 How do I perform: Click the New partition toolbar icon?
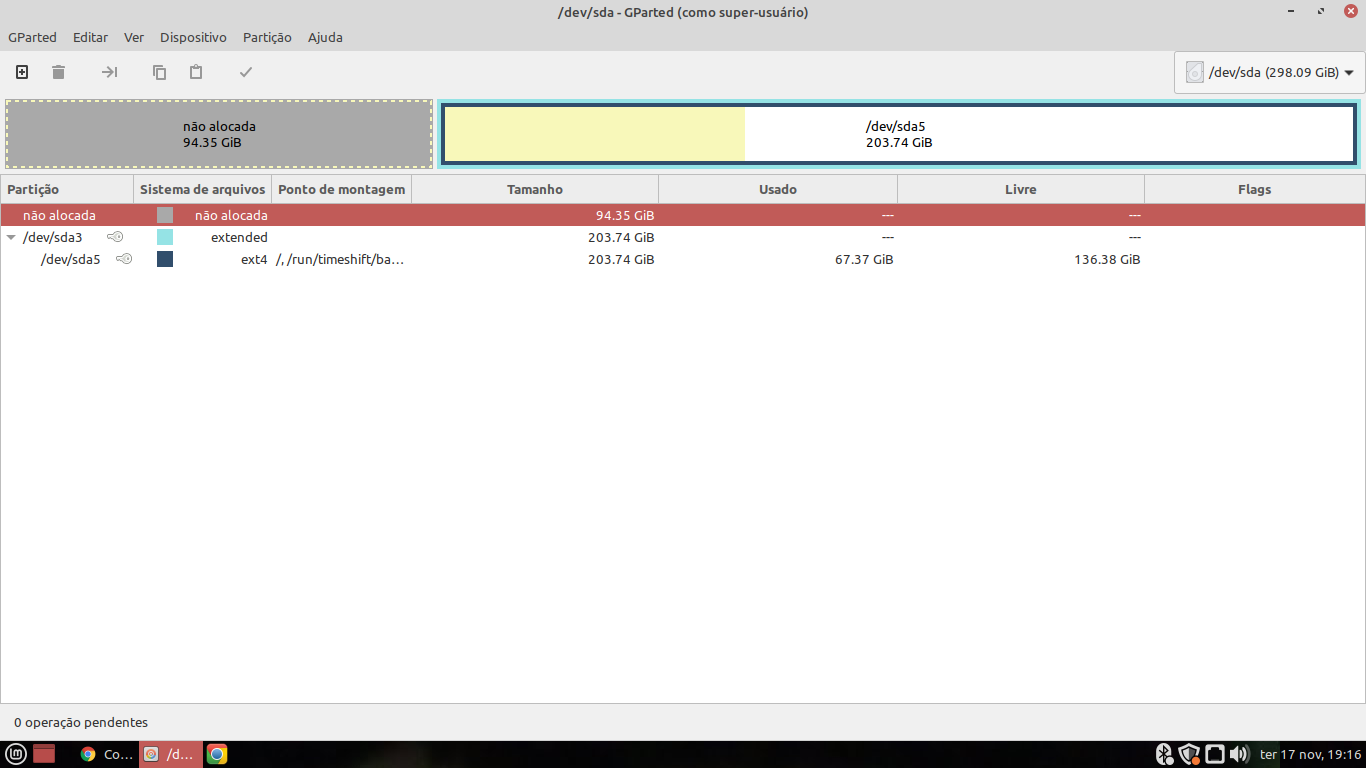(22, 72)
